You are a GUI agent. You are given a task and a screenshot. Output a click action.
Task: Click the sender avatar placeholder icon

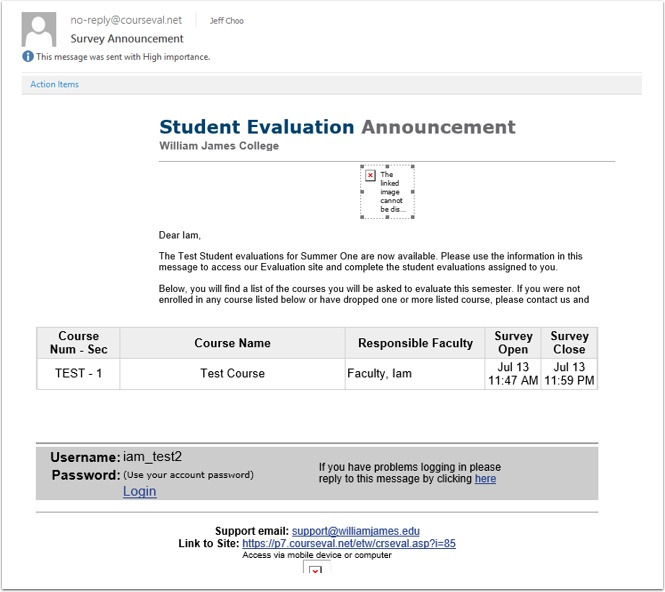coord(39,30)
